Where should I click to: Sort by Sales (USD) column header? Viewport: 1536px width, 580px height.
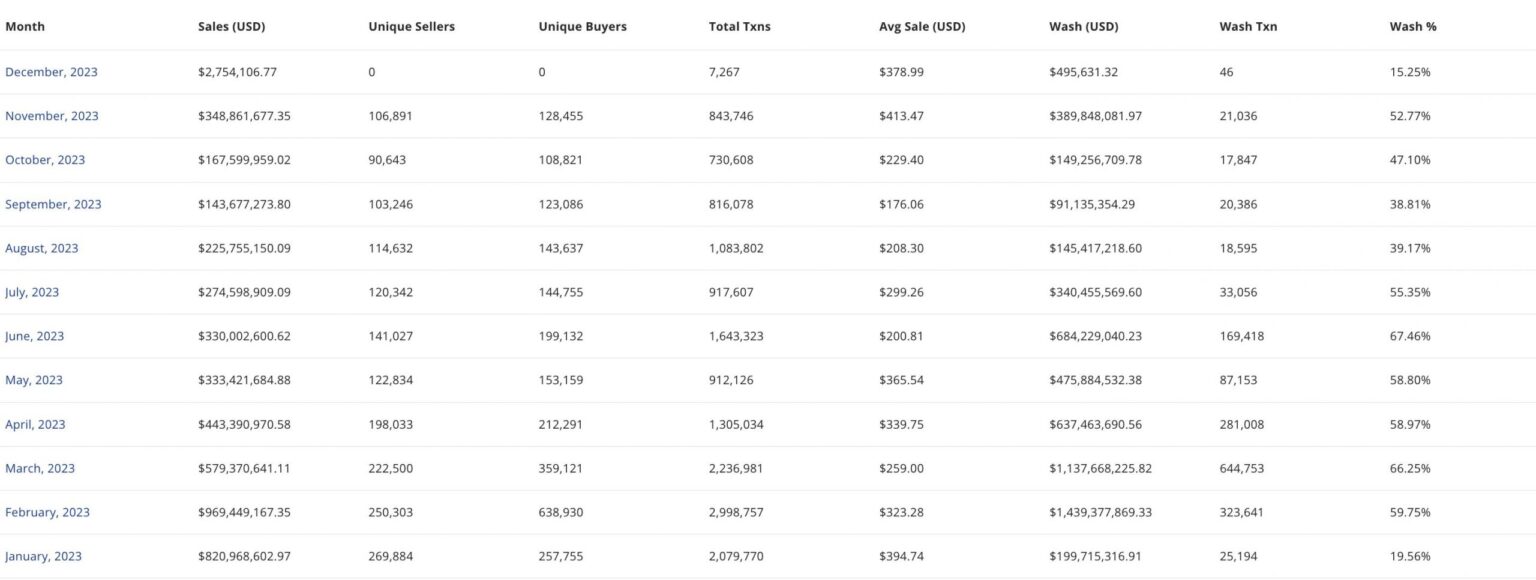(232, 26)
